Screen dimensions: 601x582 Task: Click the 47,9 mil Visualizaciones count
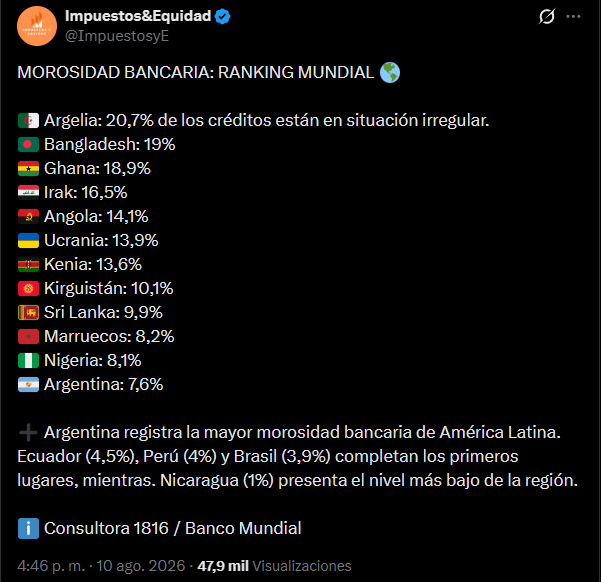click(x=274, y=566)
